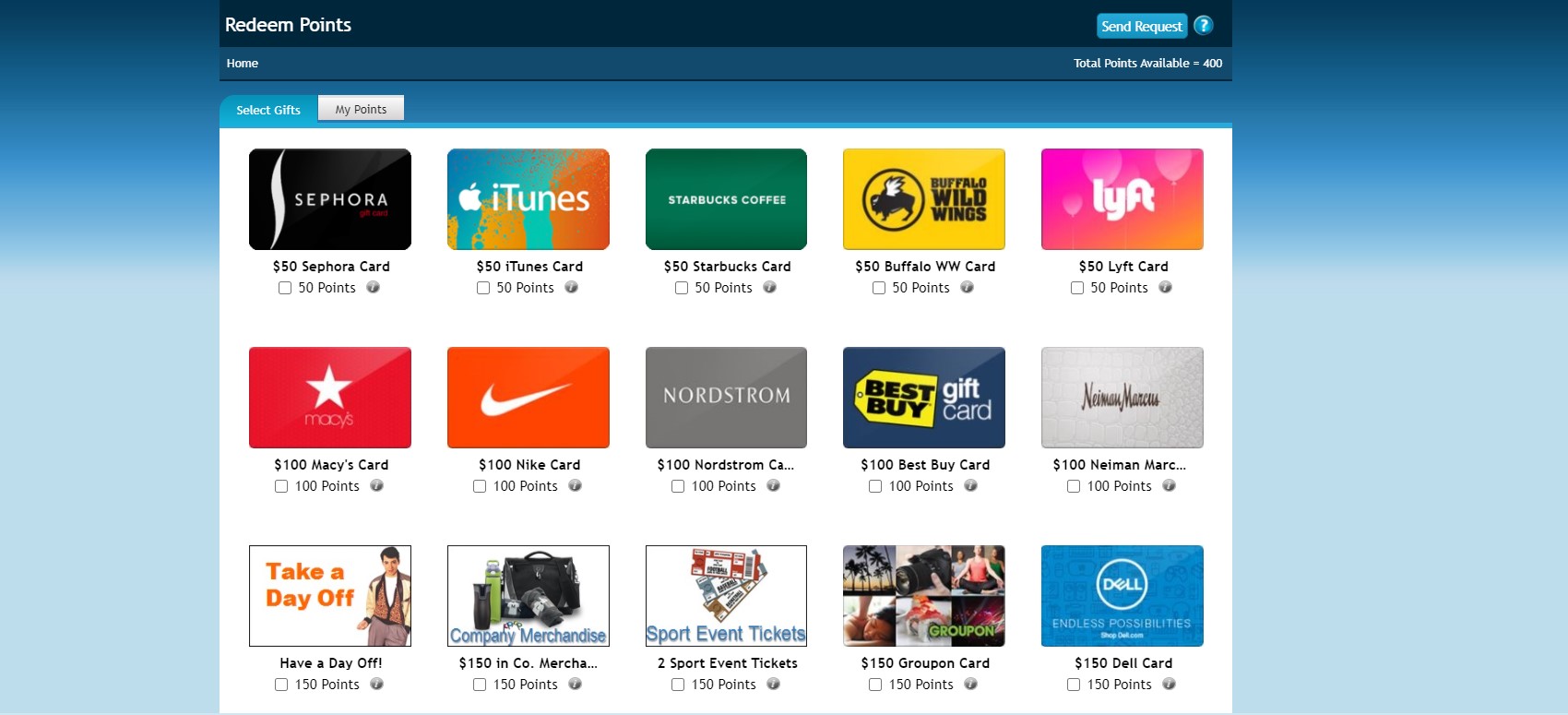The image size is (1568, 715).
Task: Select the $100 Nike Card checkbox
Action: coord(480,486)
